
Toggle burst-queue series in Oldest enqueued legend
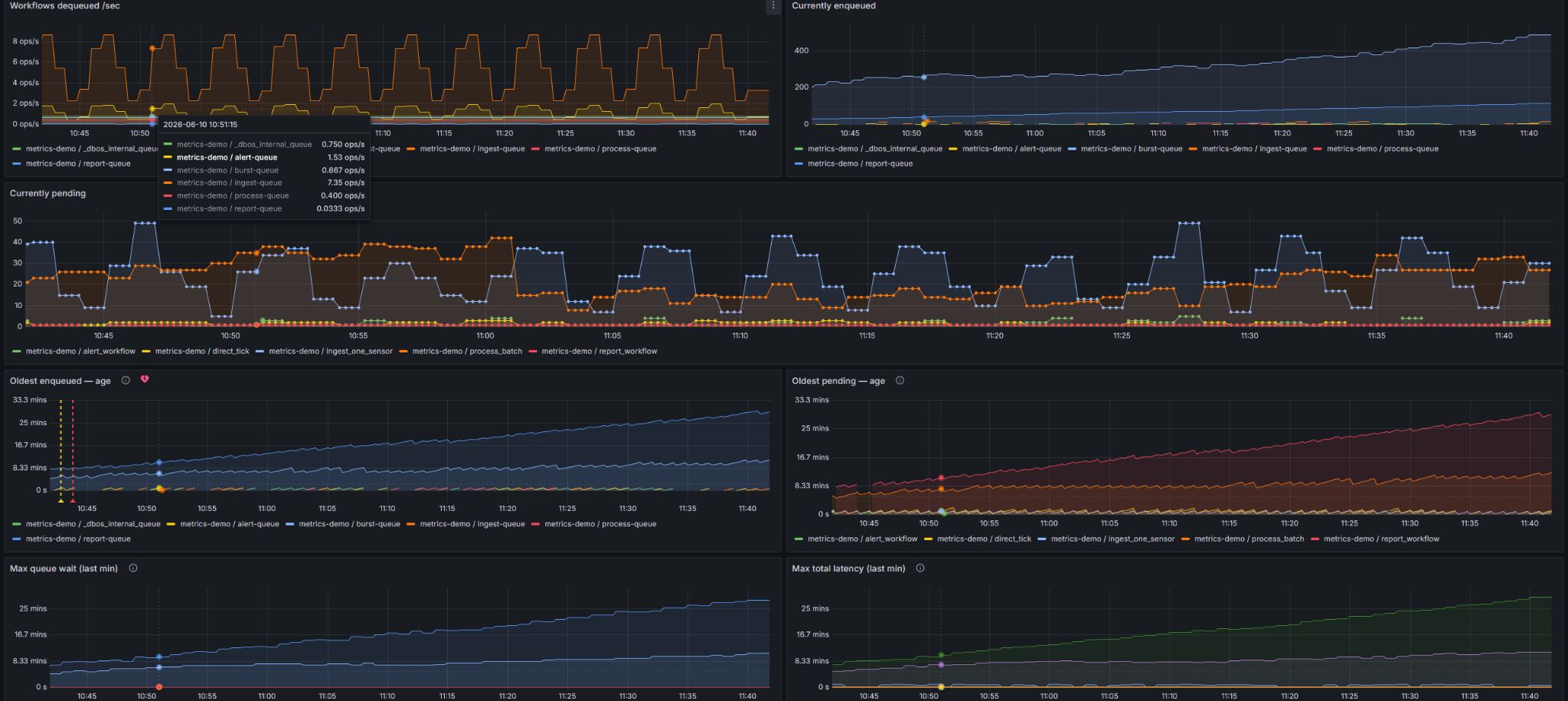tap(349, 525)
